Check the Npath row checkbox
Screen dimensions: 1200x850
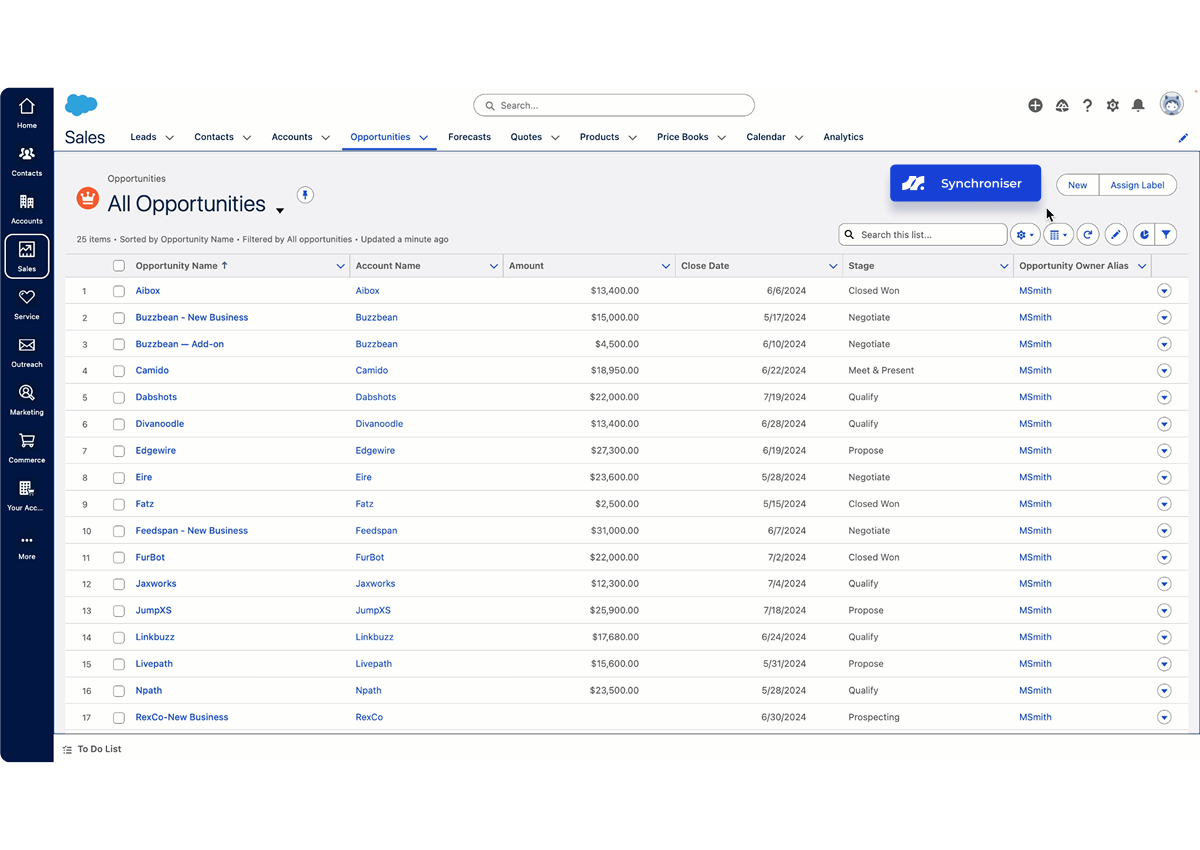(119, 691)
